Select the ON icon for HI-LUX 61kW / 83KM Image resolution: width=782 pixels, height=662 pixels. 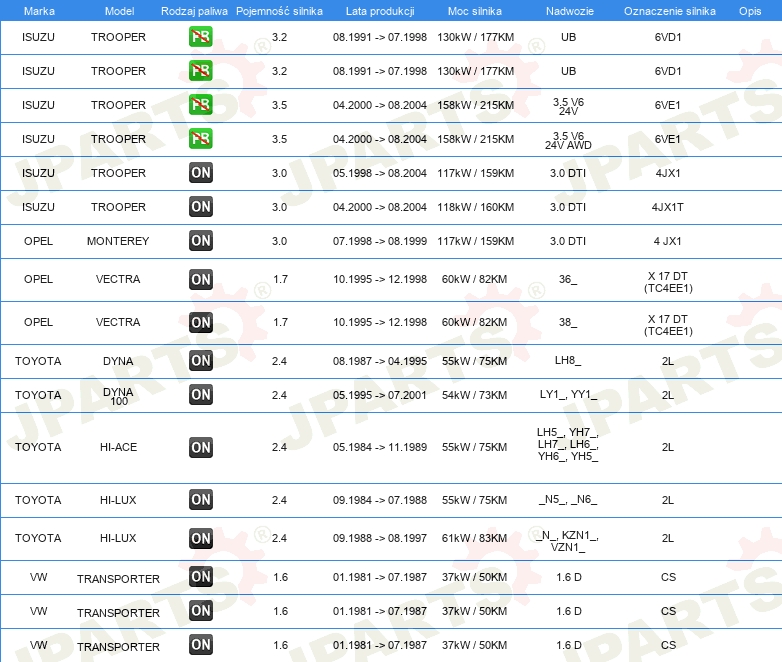click(201, 538)
